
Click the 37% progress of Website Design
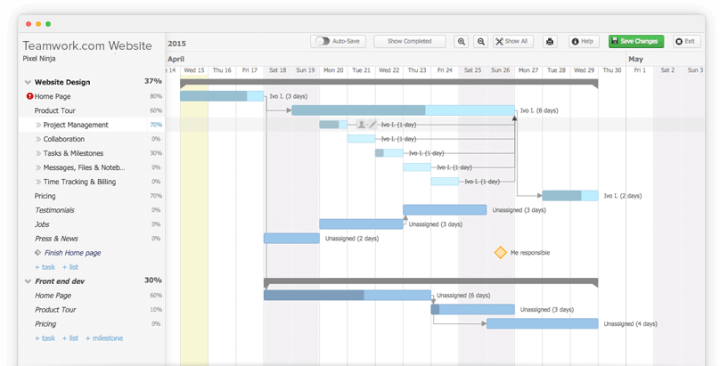pyautogui.click(x=153, y=81)
